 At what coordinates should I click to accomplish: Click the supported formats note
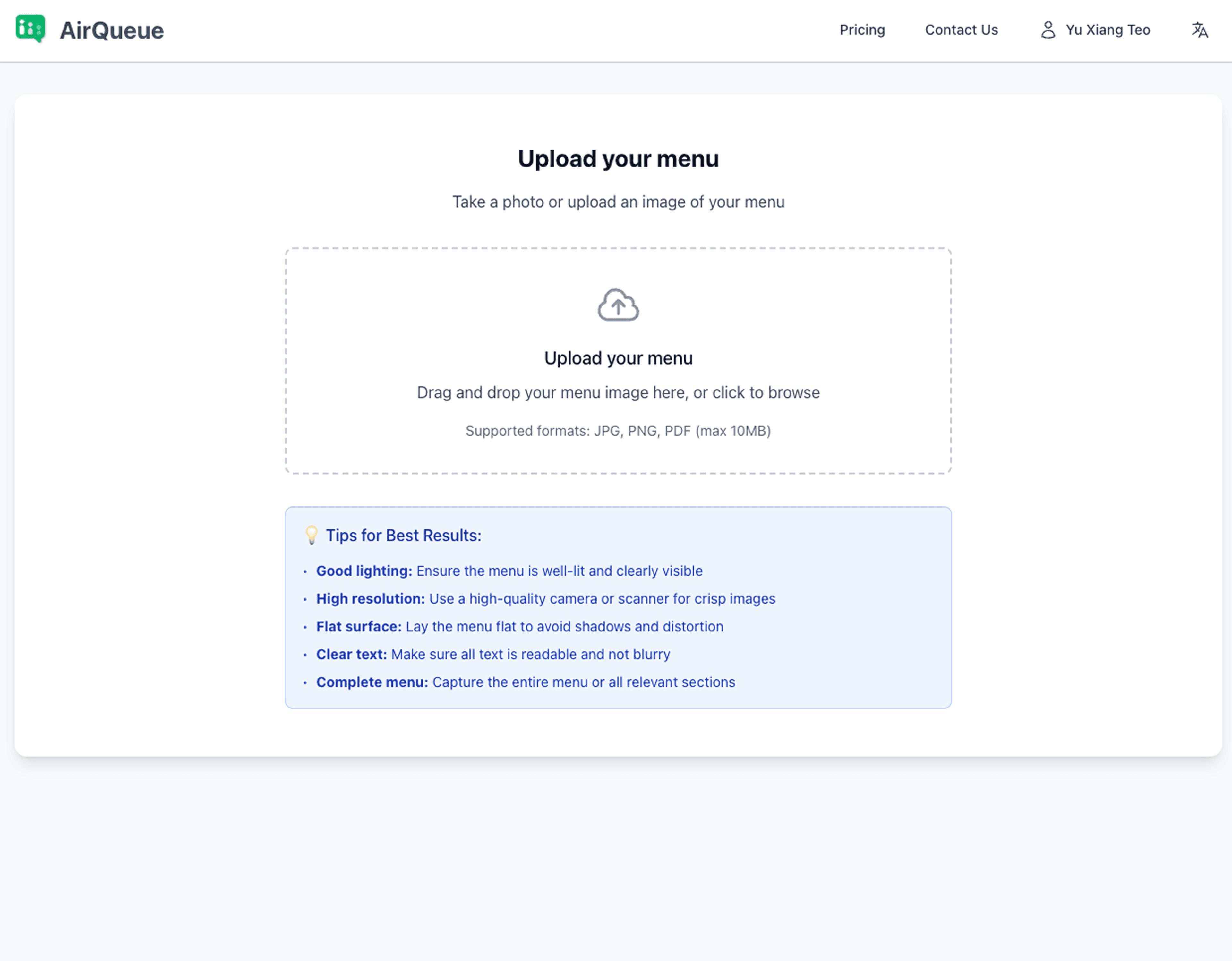pos(618,431)
